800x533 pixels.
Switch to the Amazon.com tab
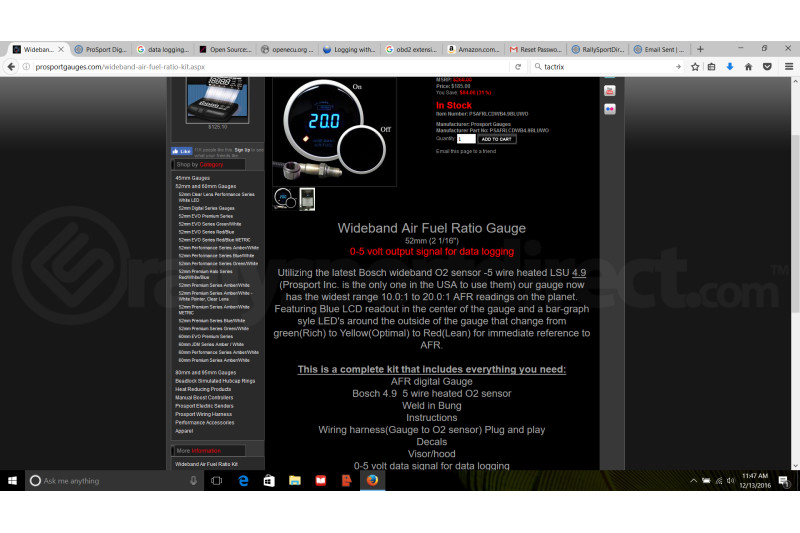pyautogui.click(x=473, y=49)
